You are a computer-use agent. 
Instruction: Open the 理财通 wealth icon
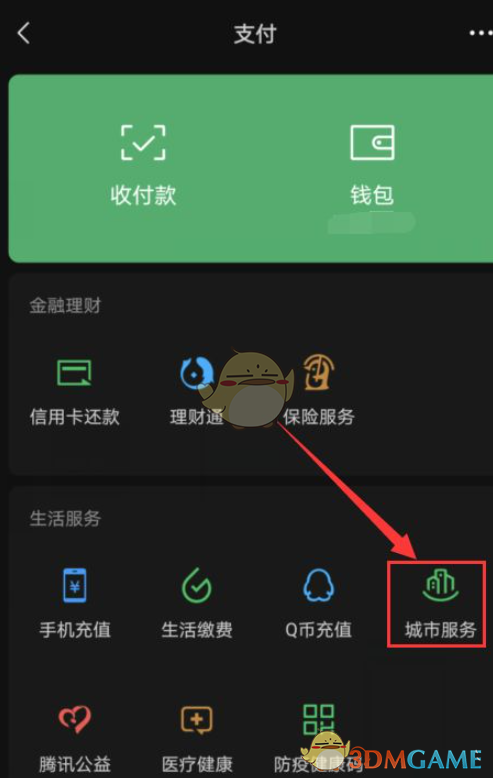pyautogui.click(x=196, y=373)
